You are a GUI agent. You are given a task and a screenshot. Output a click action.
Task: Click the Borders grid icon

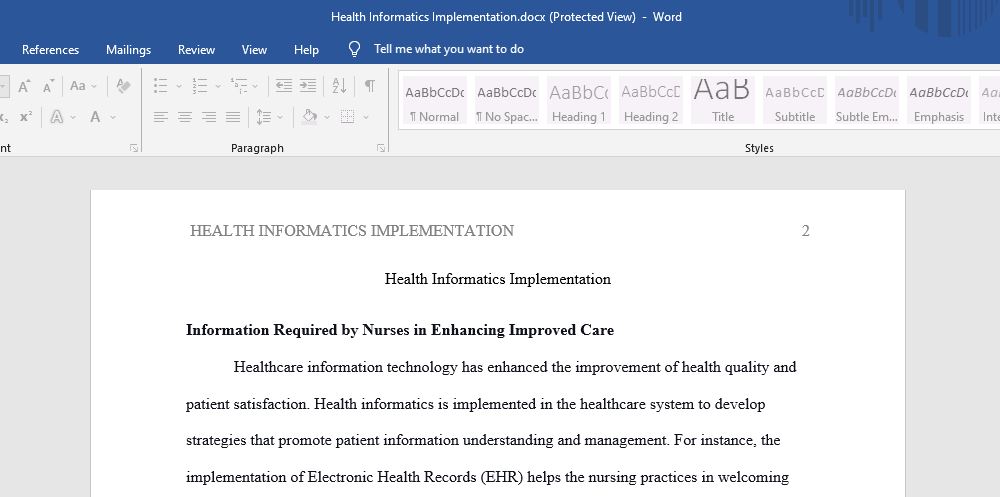(348, 117)
